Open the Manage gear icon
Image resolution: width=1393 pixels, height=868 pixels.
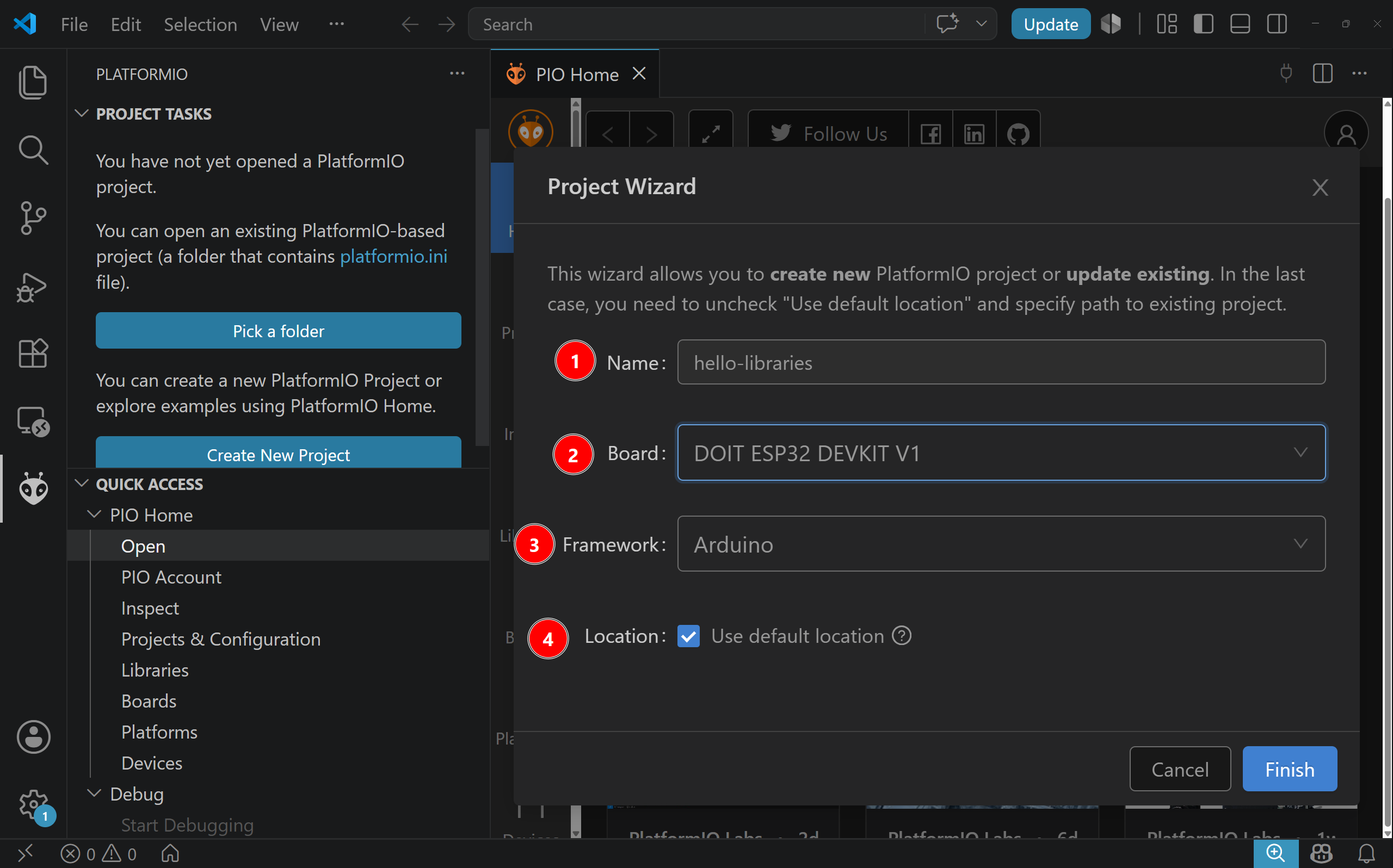pos(33,805)
